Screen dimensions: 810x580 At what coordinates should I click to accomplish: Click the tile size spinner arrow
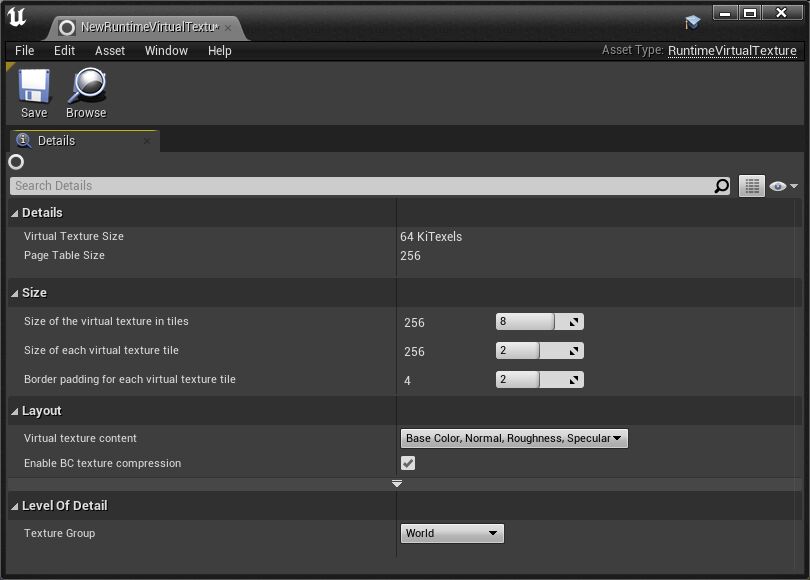[573, 351]
